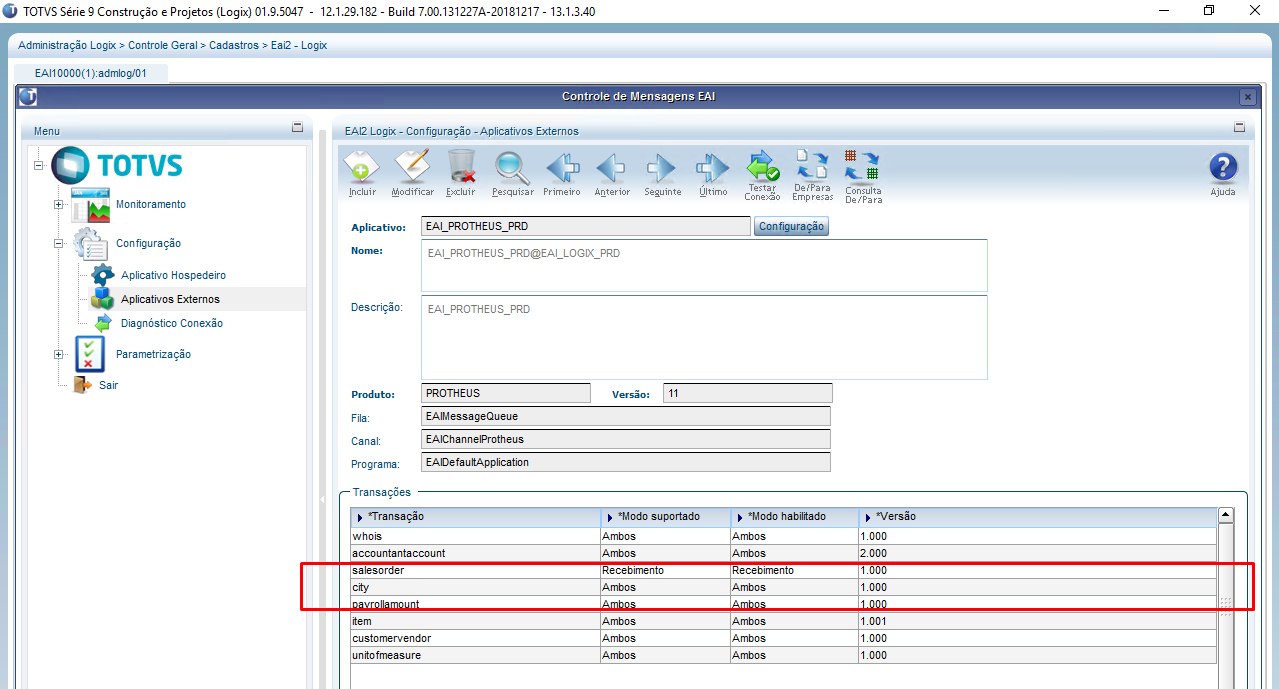Sort by Modo habilitado column header
The image size is (1279, 689).
pos(795,517)
